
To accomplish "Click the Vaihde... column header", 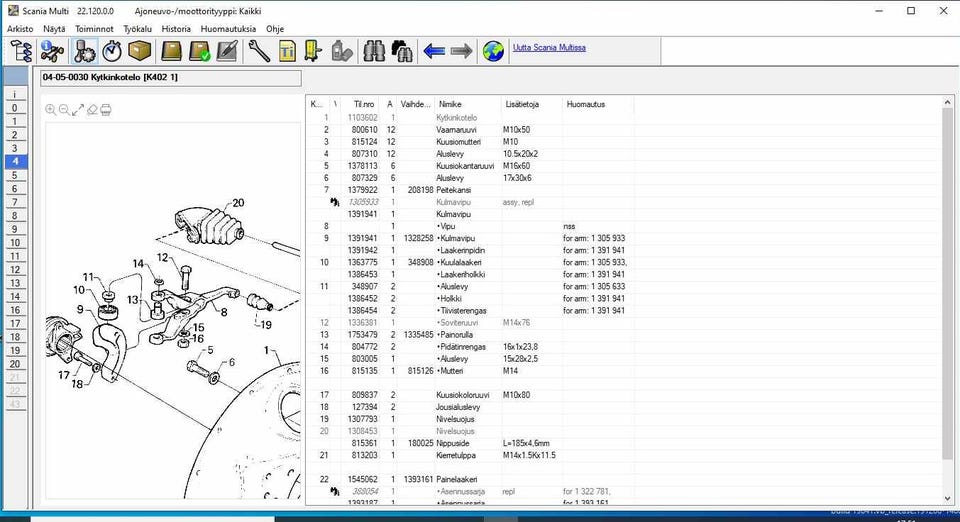I will [x=416, y=104].
